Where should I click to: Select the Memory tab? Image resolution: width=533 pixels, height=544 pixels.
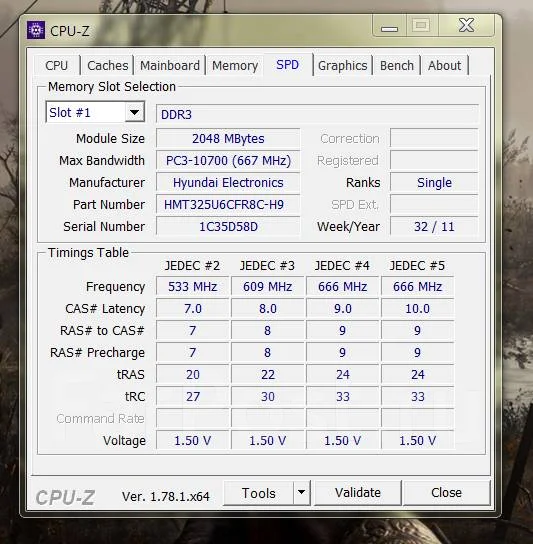pyautogui.click(x=235, y=65)
